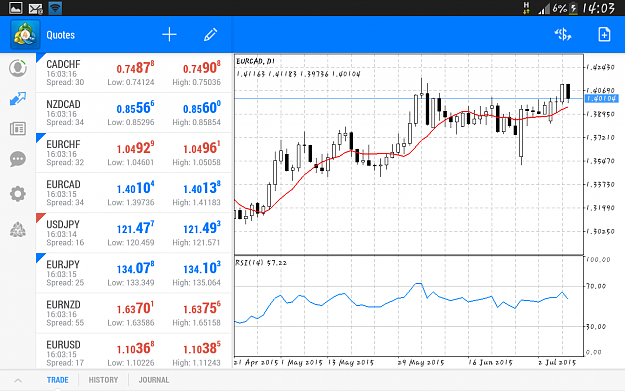Screen dimensions: 625x391
Task: Tap EURJPY bid price 134.07
Action: coord(135,268)
